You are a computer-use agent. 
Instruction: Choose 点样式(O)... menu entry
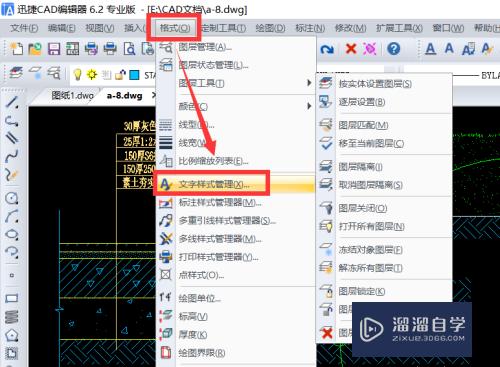235,275
